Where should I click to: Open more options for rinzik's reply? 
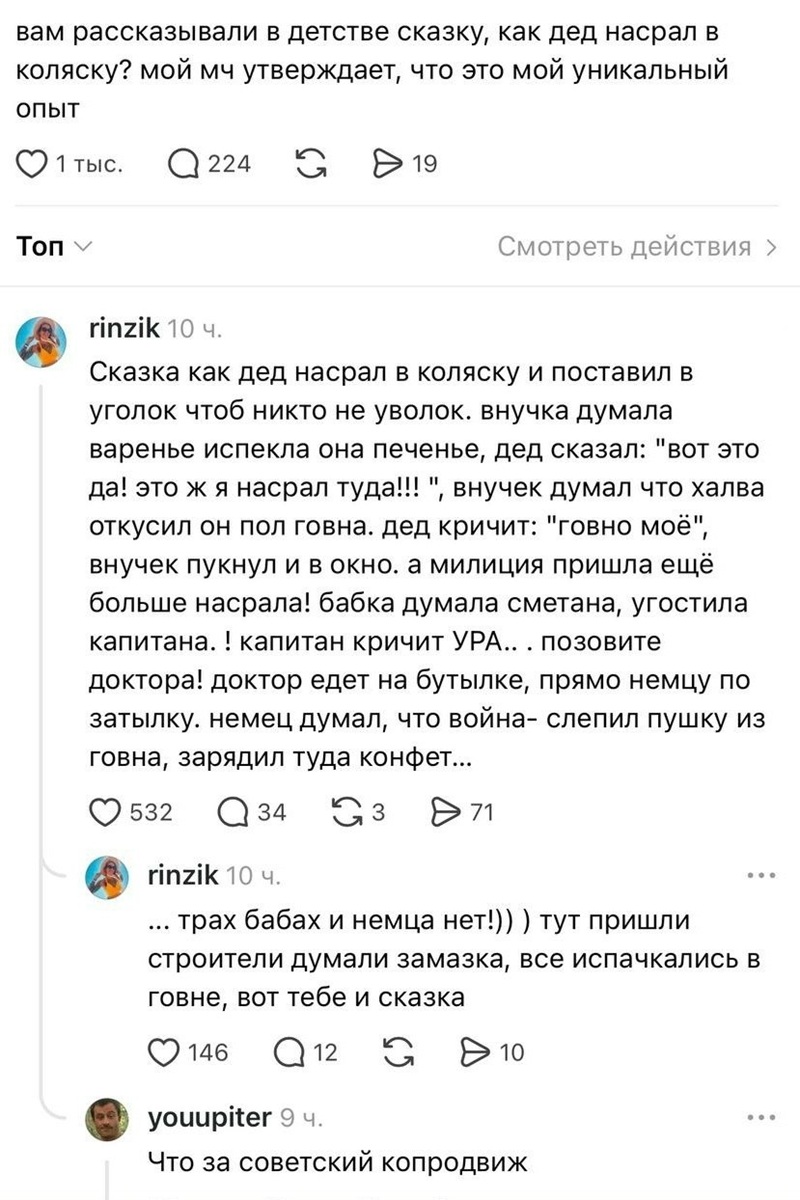click(761, 876)
